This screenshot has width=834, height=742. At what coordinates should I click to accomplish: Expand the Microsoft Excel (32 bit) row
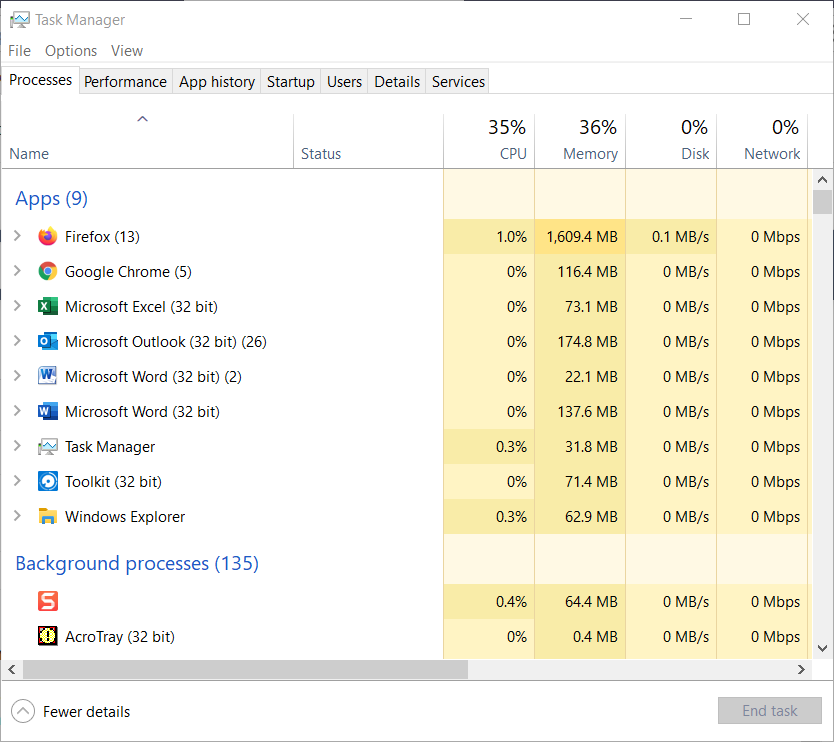(17, 306)
